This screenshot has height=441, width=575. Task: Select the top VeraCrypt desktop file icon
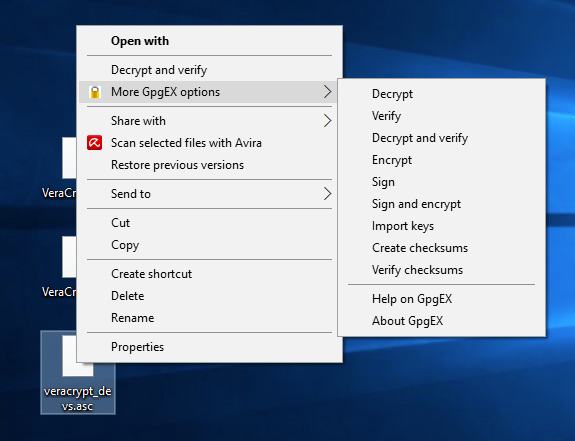pyautogui.click(x=69, y=158)
